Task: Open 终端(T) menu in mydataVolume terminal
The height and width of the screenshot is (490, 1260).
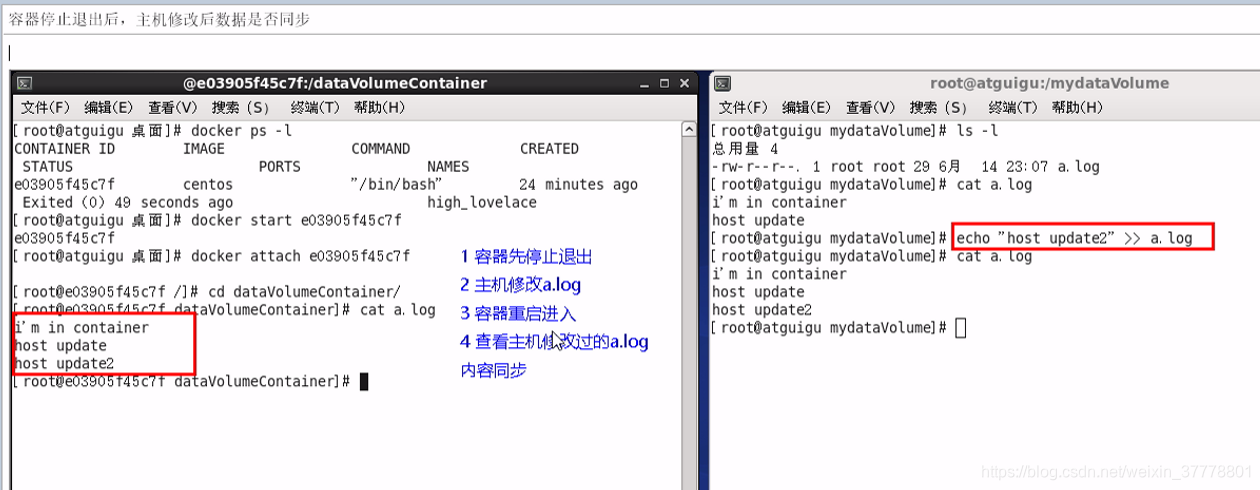Action: coord(1013,107)
